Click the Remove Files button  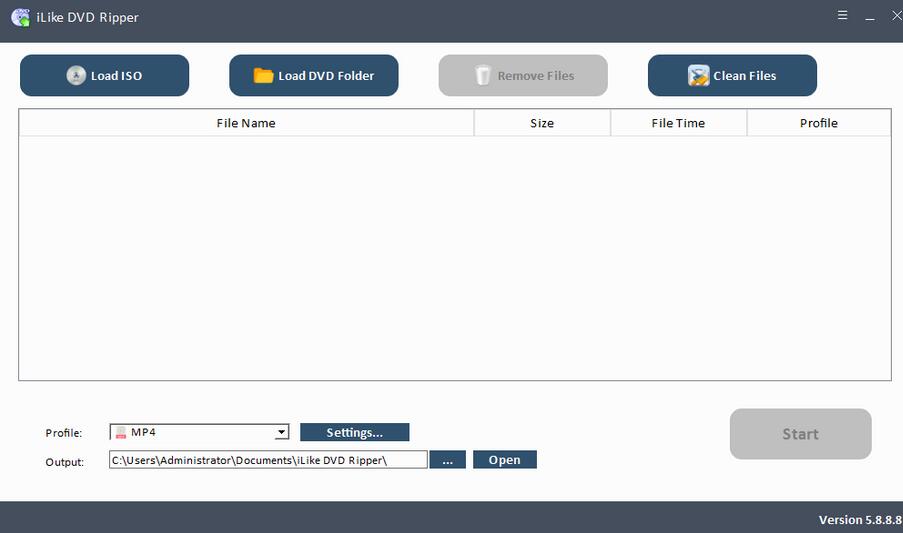tap(523, 75)
